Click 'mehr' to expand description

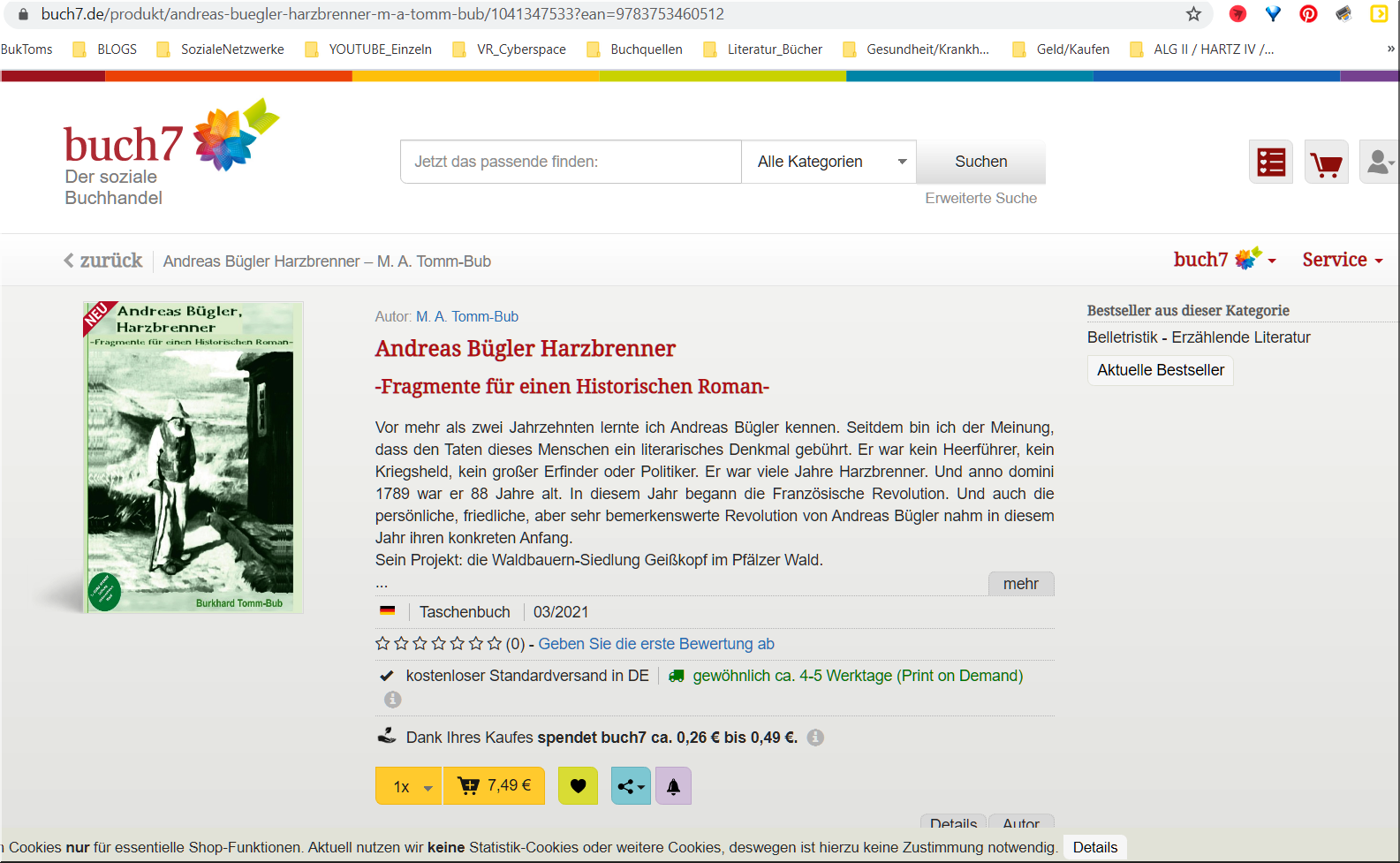pyautogui.click(x=1021, y=584)
